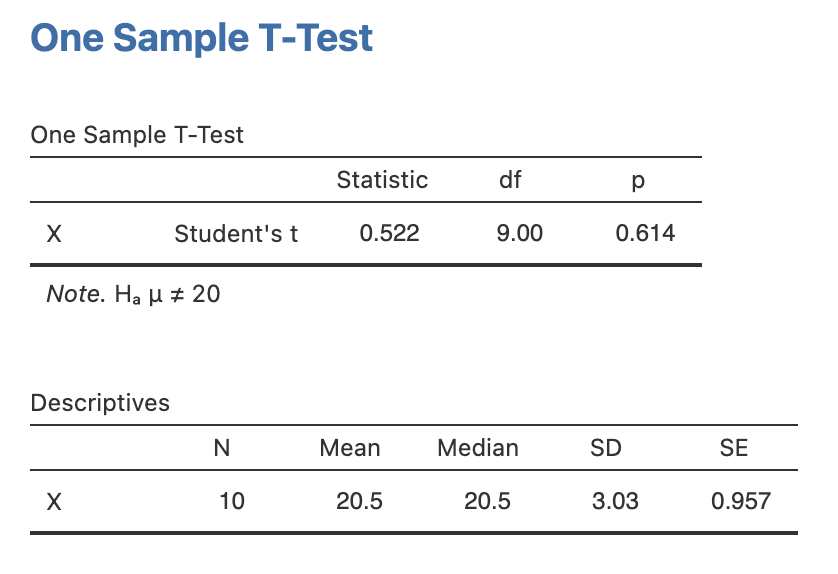Click the SD column header

tap(606, 448)
